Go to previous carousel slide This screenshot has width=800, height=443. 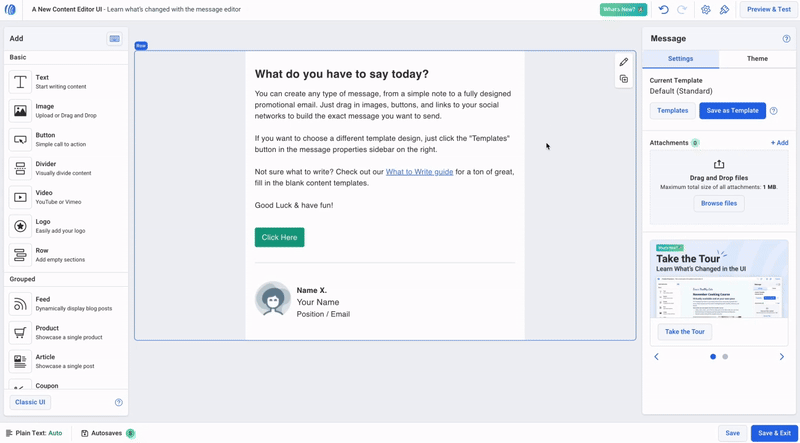(x=656, y=357)
